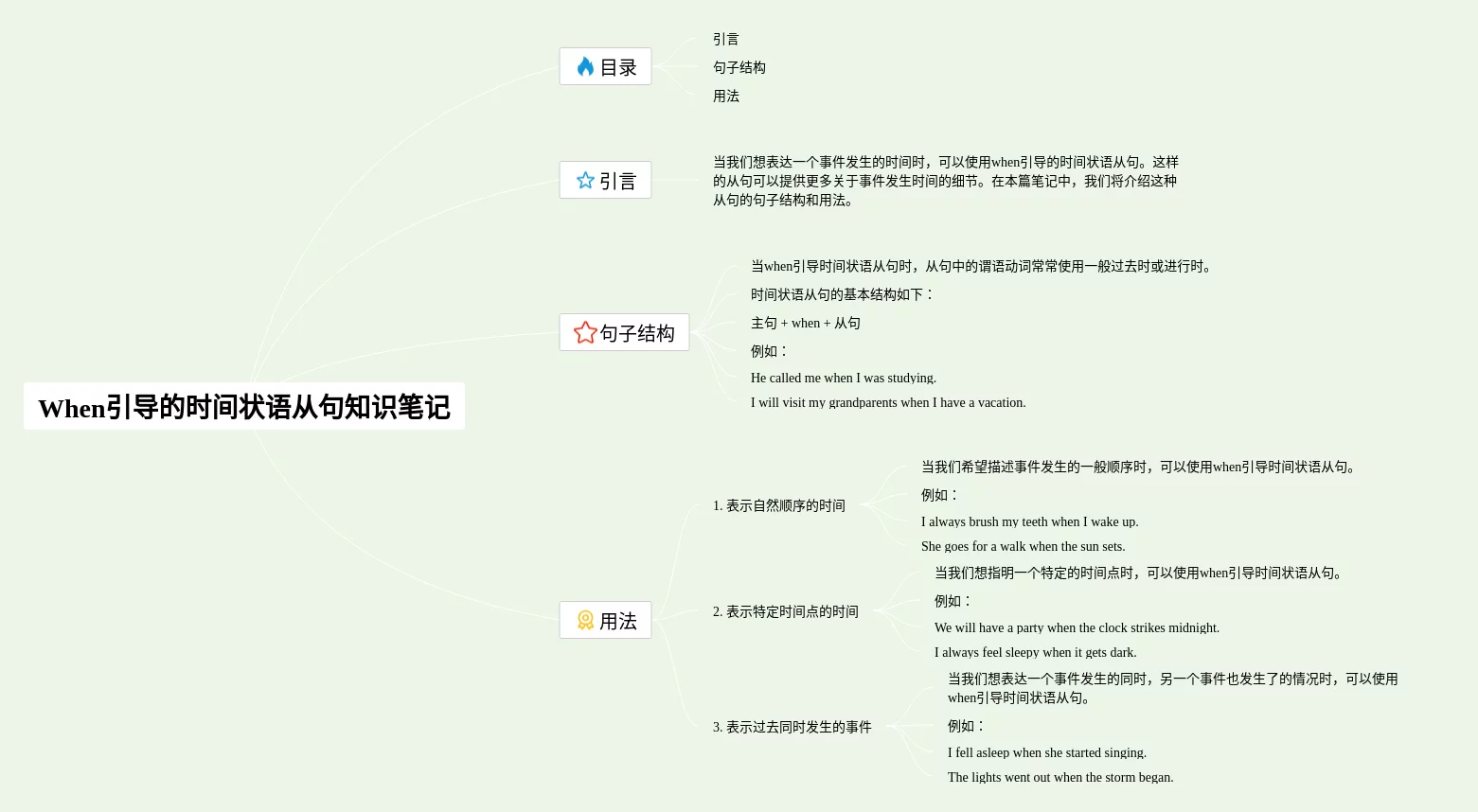Select the 引言 entry under 目录
The width and height of the screenshot is (1478, 812).
725,39
